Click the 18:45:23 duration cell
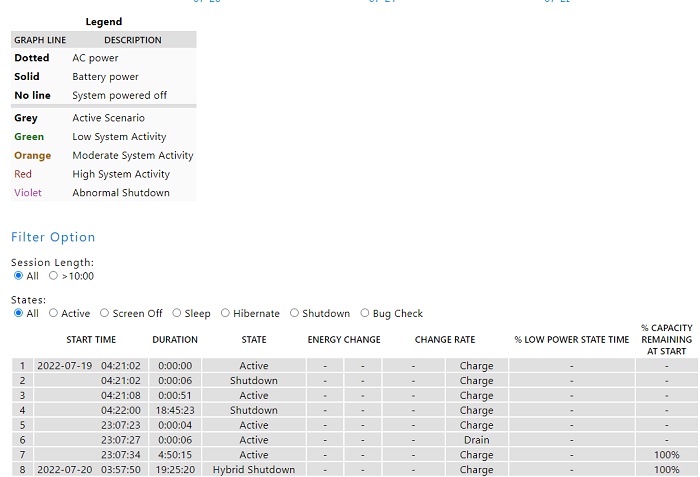The width and height of the screenshot is (700, 477). click(x=175, y=410)
